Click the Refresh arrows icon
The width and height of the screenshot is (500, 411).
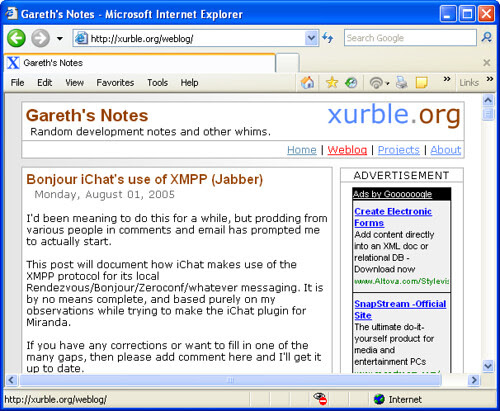pyautogui.click(x=328, y=38)
